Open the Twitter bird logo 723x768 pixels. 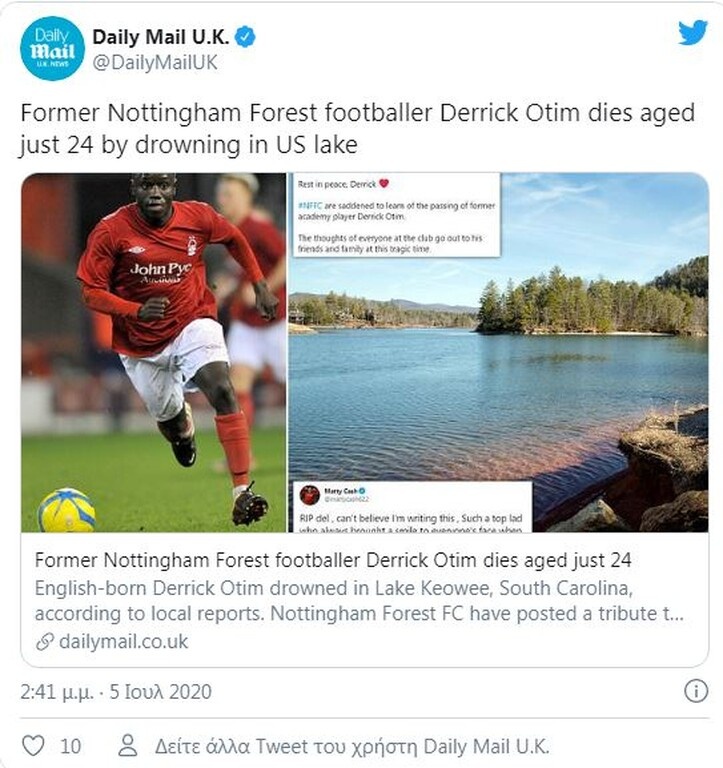click(692, 32)
